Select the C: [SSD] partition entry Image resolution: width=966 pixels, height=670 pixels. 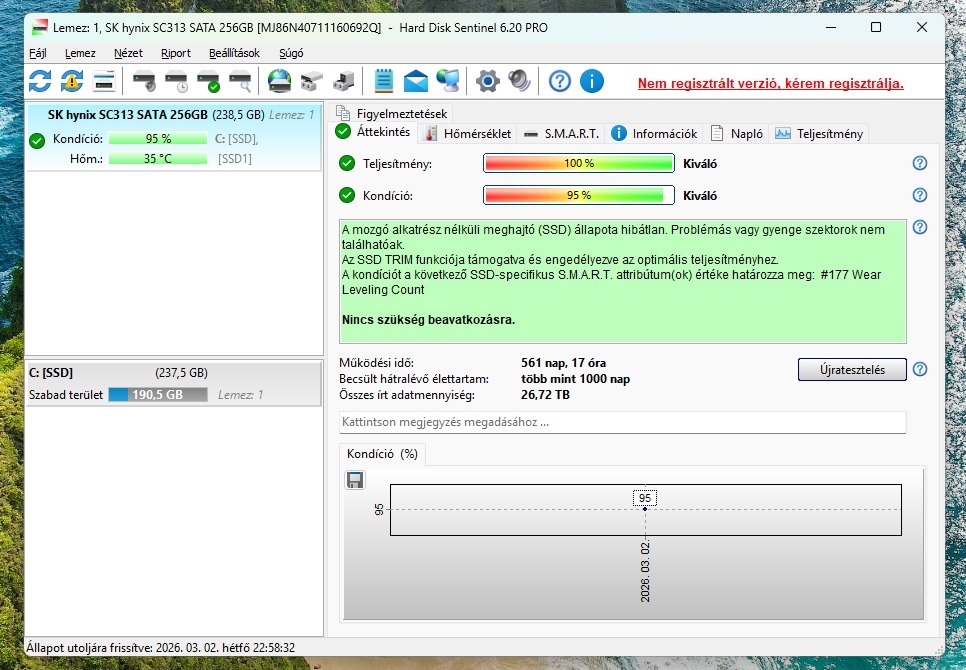coord(173,384)
